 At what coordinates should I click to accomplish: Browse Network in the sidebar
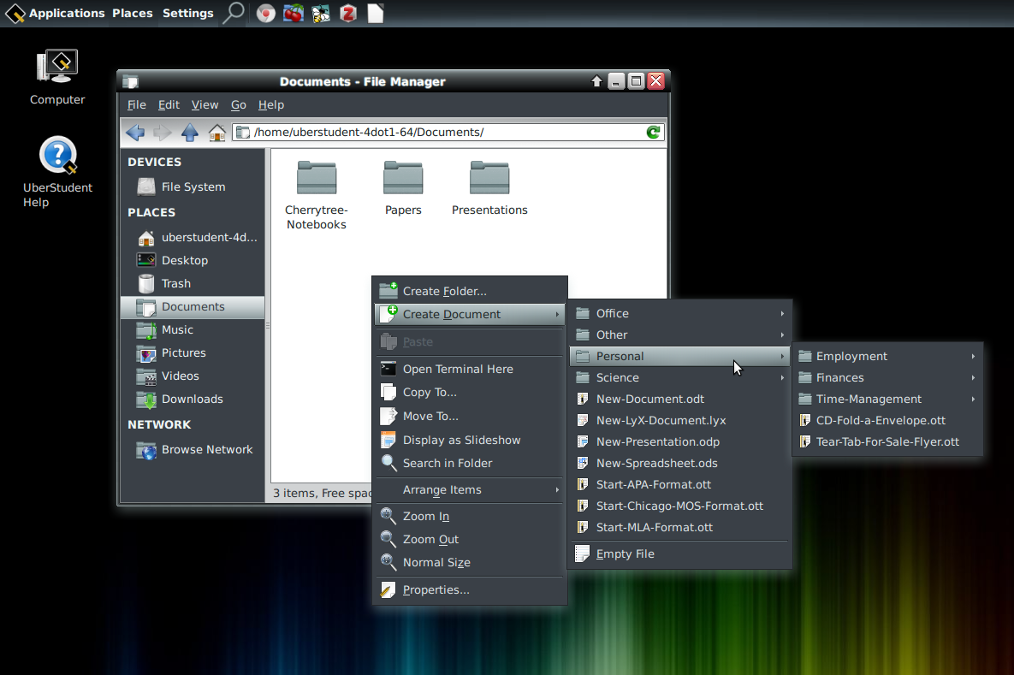point(206,450)
